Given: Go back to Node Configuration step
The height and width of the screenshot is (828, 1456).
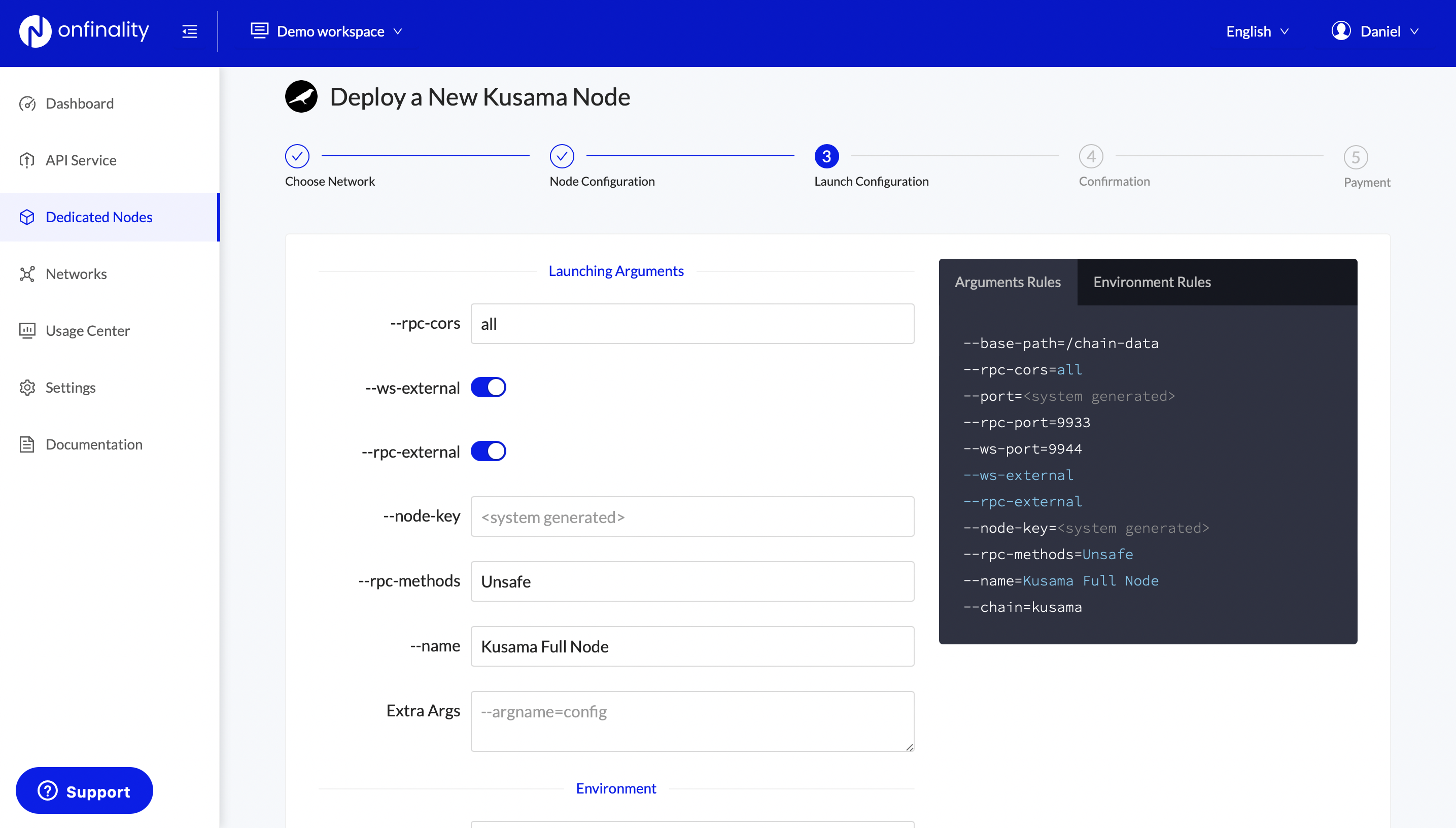Looking at the screenshot, I should pos(562,156).
